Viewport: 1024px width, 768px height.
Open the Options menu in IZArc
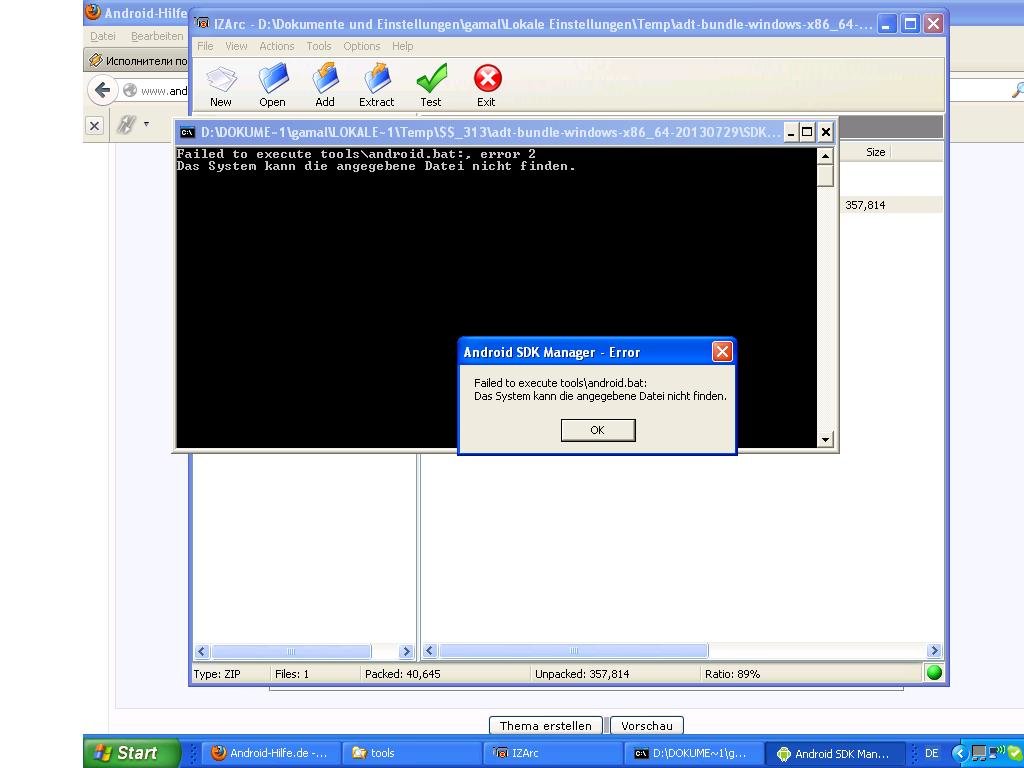pyautogui.click(x=362, y=46)
